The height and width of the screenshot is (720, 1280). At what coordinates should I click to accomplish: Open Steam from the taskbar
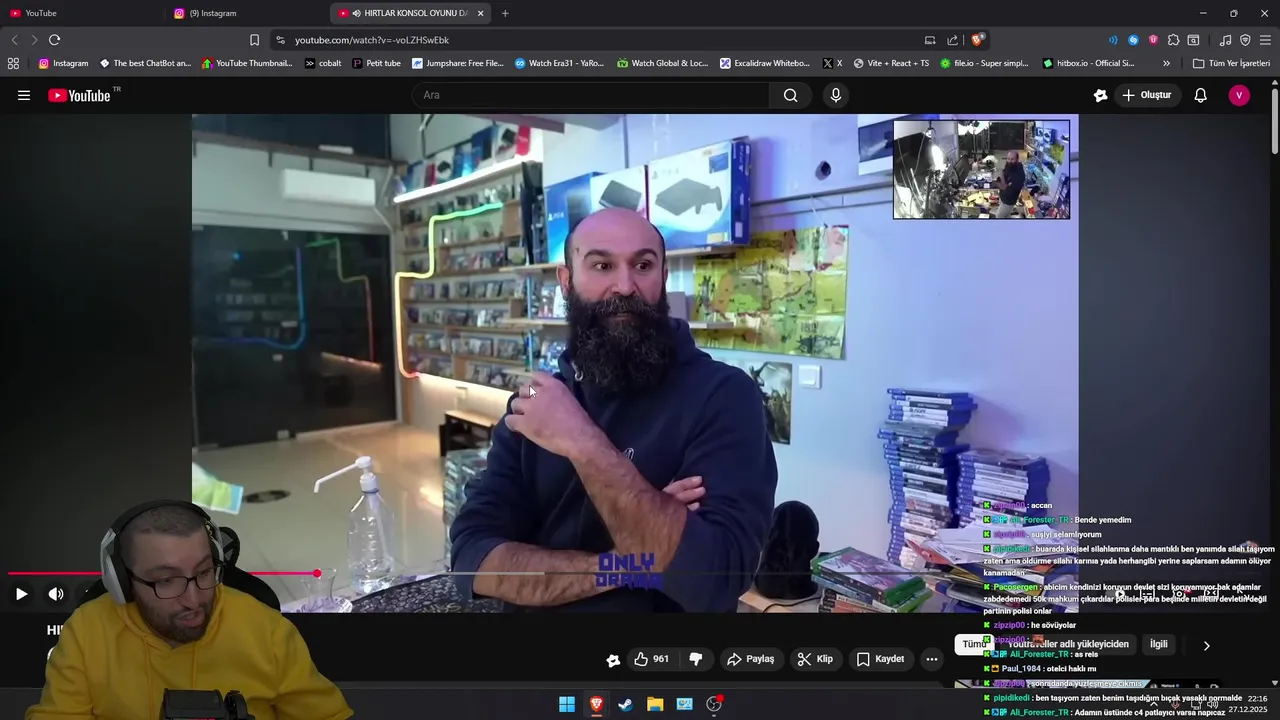[x=625, y=704]
